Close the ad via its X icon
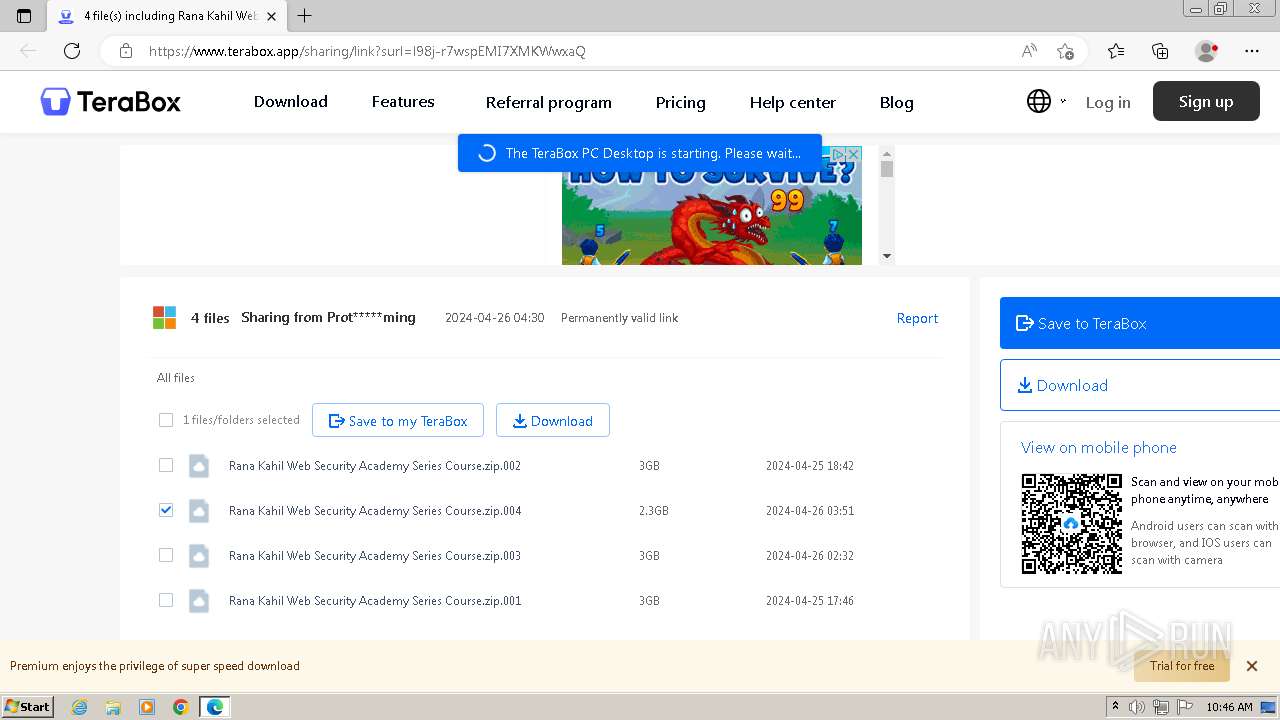This screenshot has height=720, width=1280. coord(853,154)
